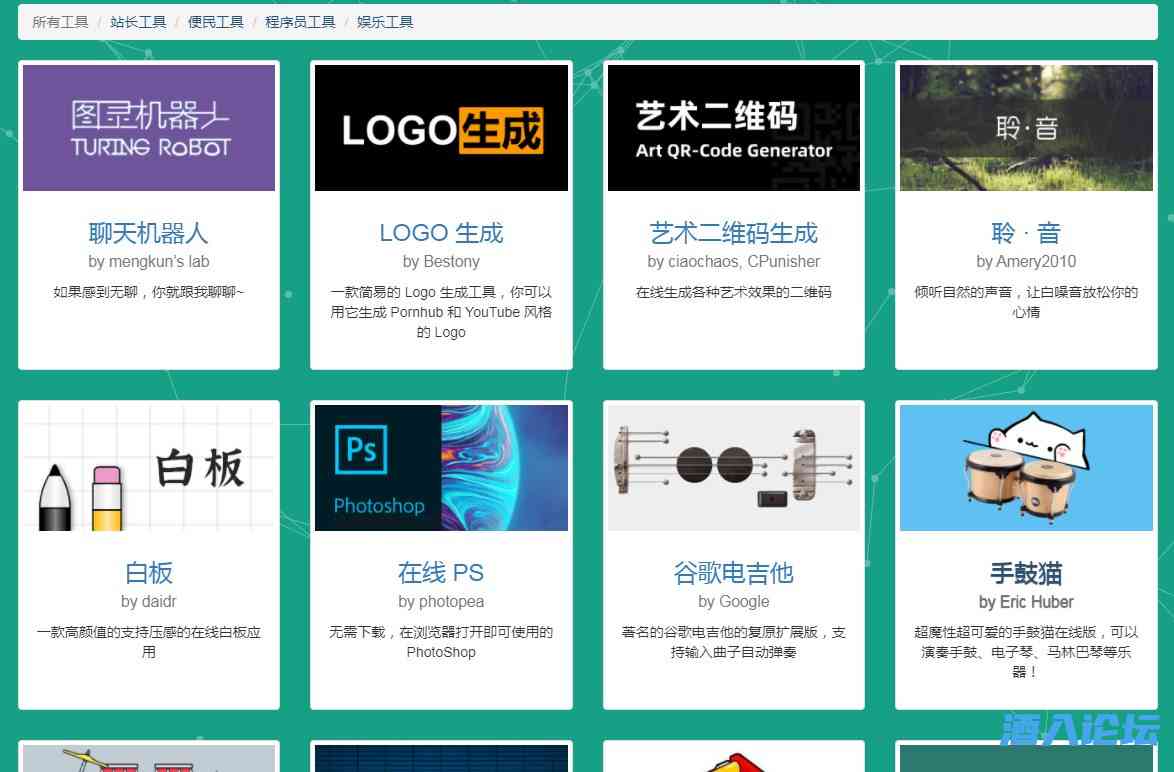This screenshot has height=772, width=1174.
Task: Open the Photoshop logo thumbnail
Action: (x=441, y=468)
